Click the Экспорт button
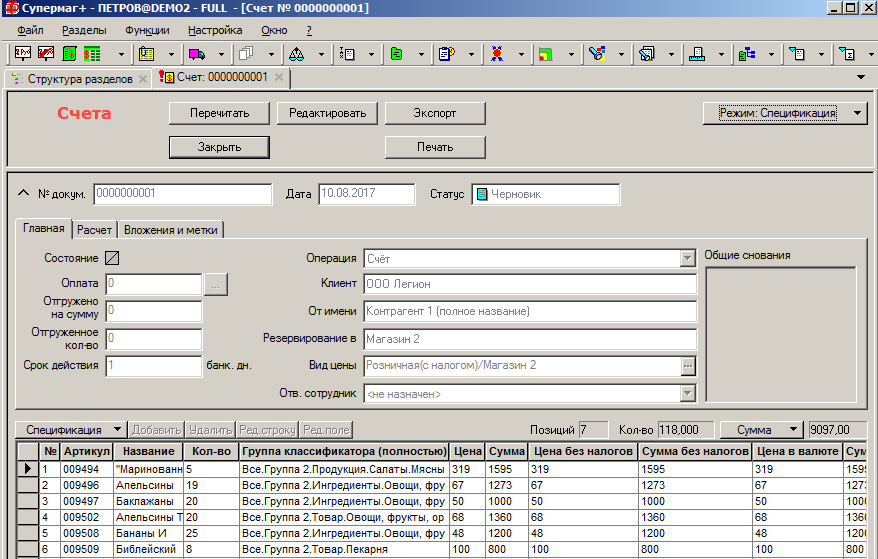The image size is (878, 559). [435, 113]
